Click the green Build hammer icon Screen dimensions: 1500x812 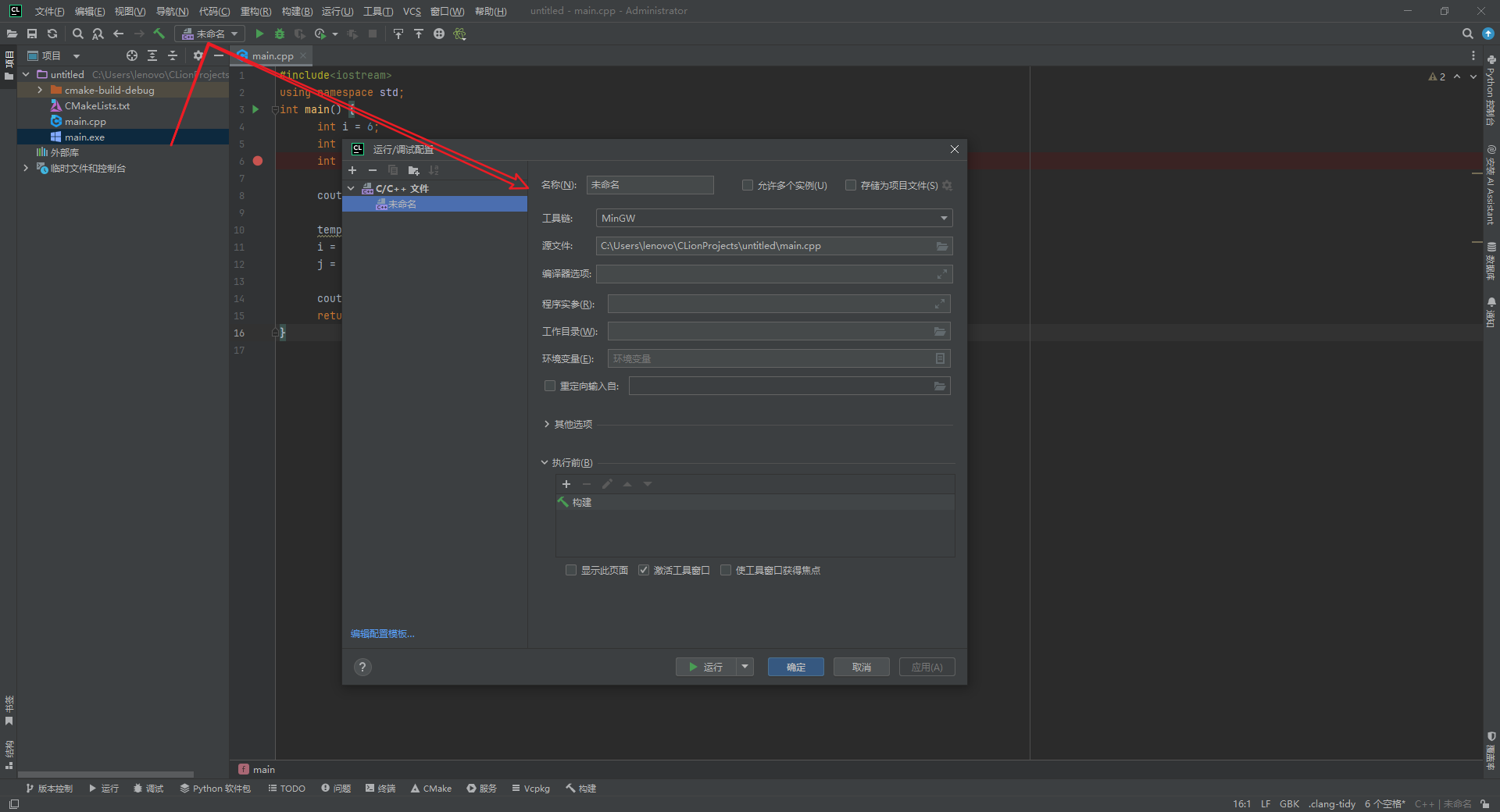point(159,34)
